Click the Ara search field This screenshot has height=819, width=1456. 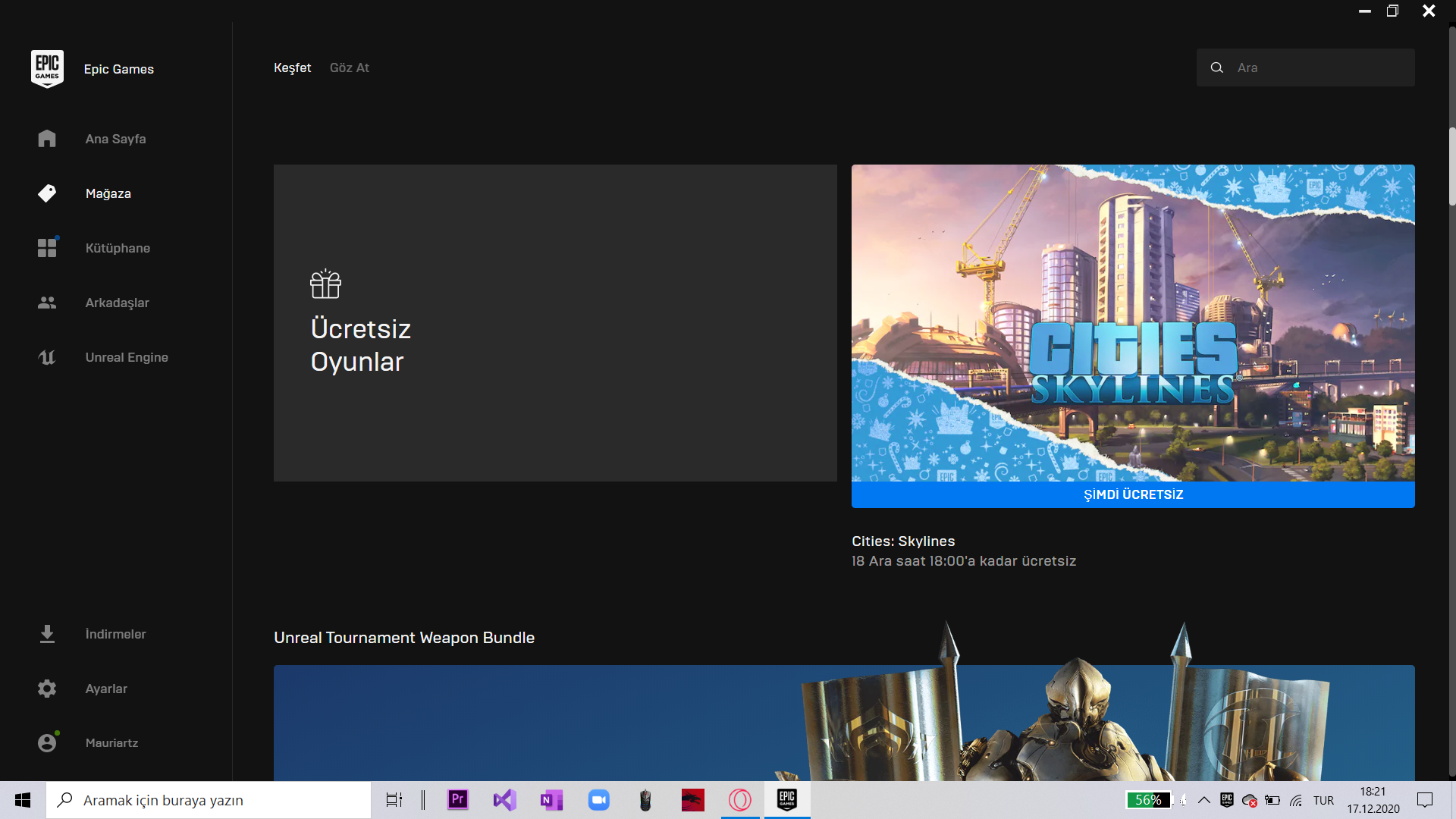(1319, 67)
